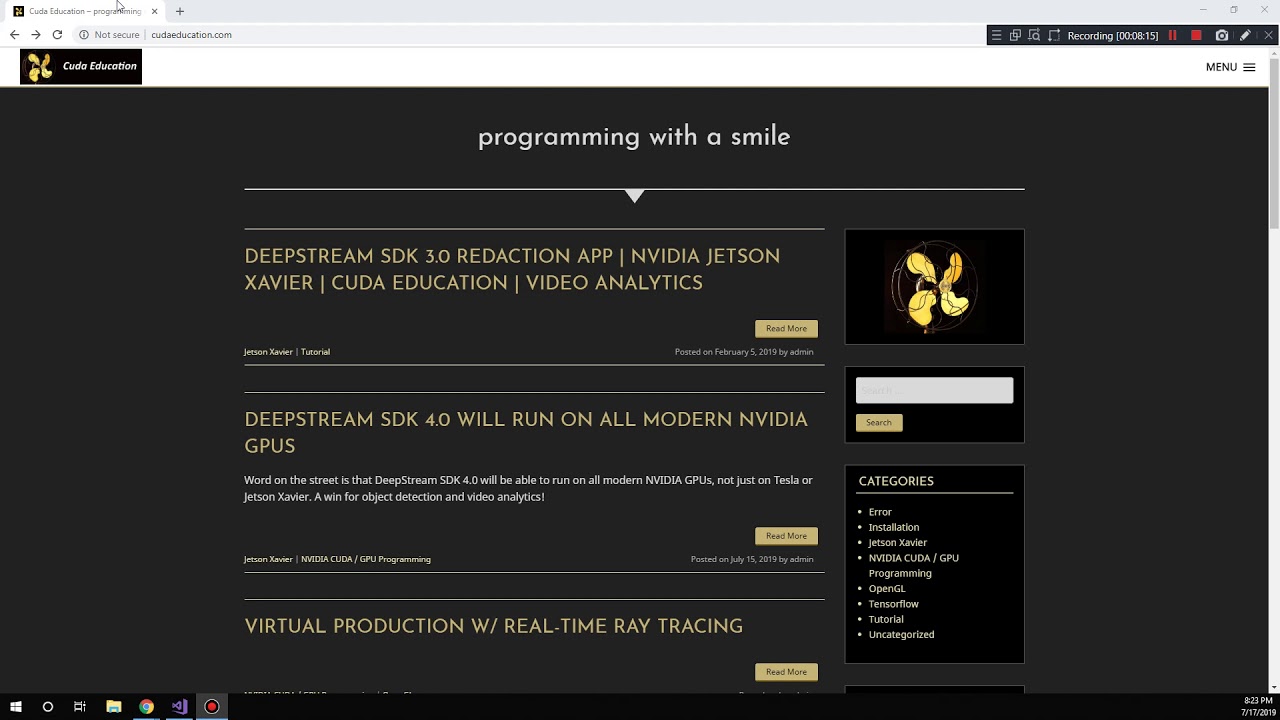Image resolution: width=1280 pixels, height=720 pixels.
Task: Open File Explorer from the taskbar
Action: click(x=114, y=707)
